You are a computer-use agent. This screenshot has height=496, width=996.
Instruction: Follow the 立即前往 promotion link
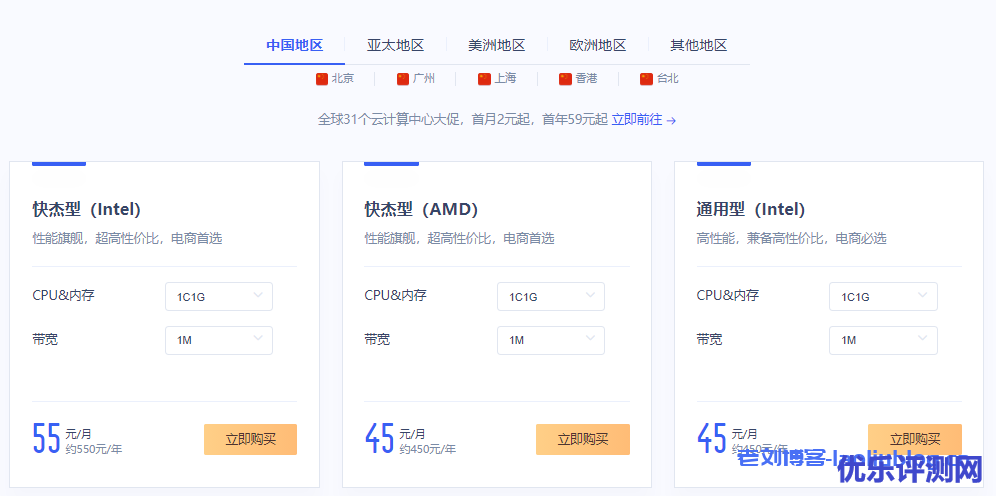tap(636, 120)
